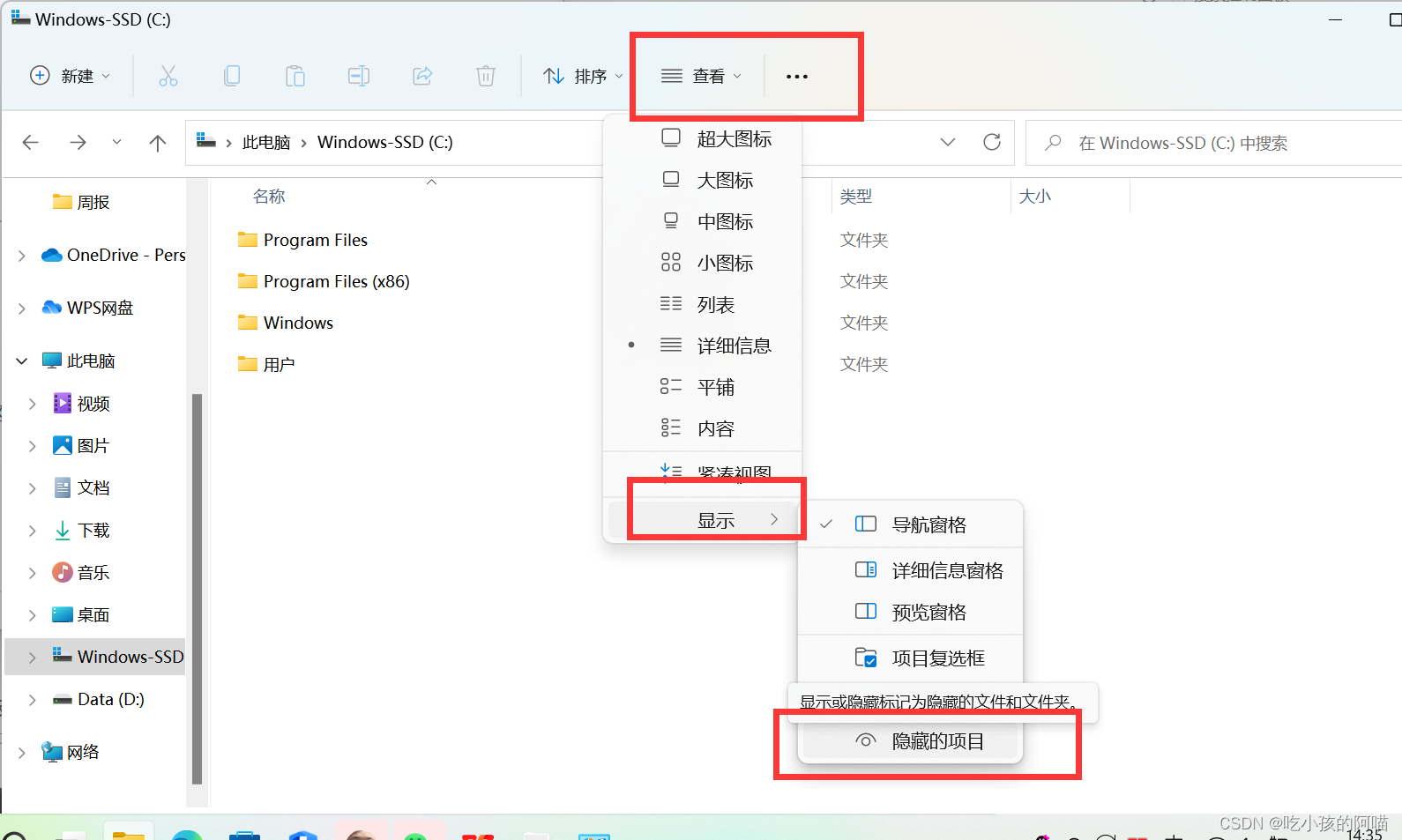Expand 网络 tree node
Viewport: 1402px width, 840px height.
tap(22, 753)
